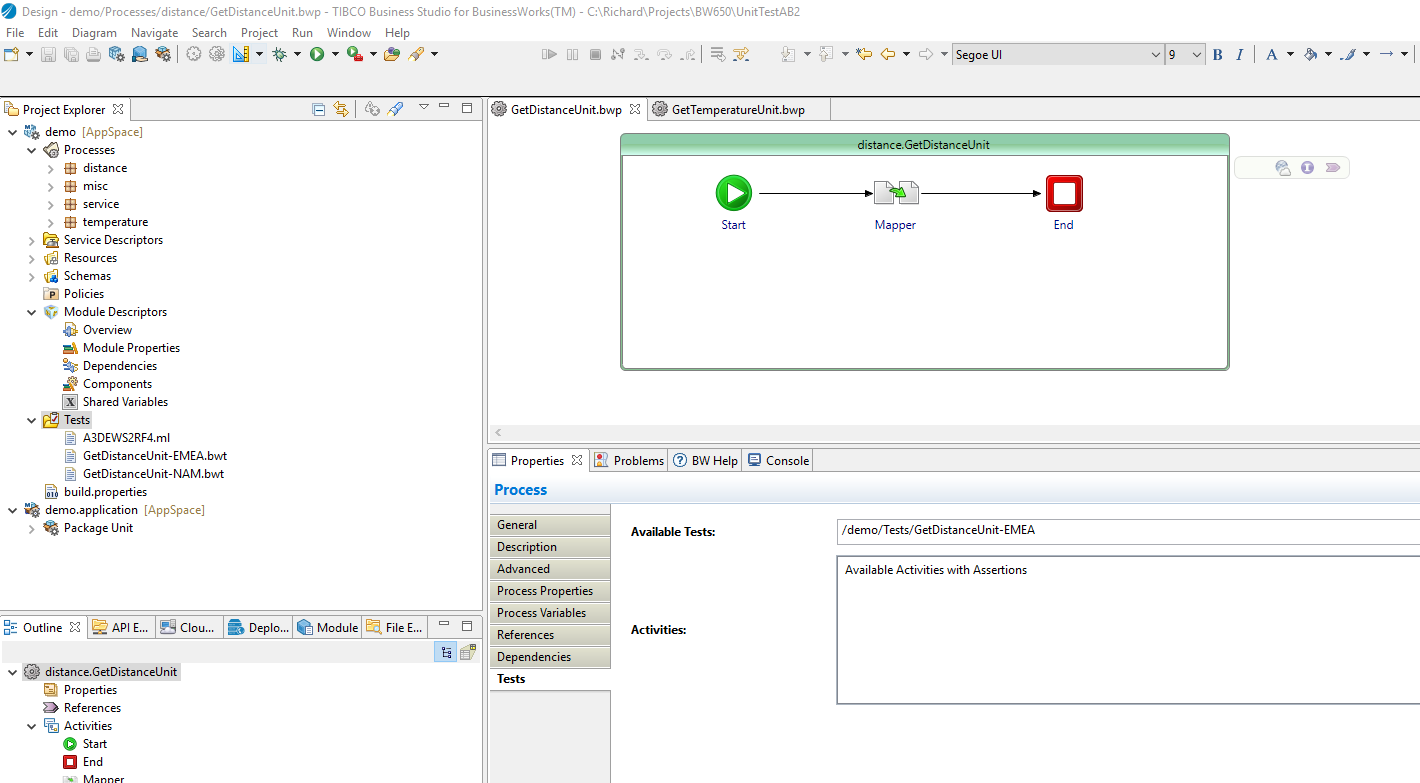Viewport: 1420px width, 783px height.
Task: Click the Fill Color paint bucket icon
Action: coord(1310,55)
